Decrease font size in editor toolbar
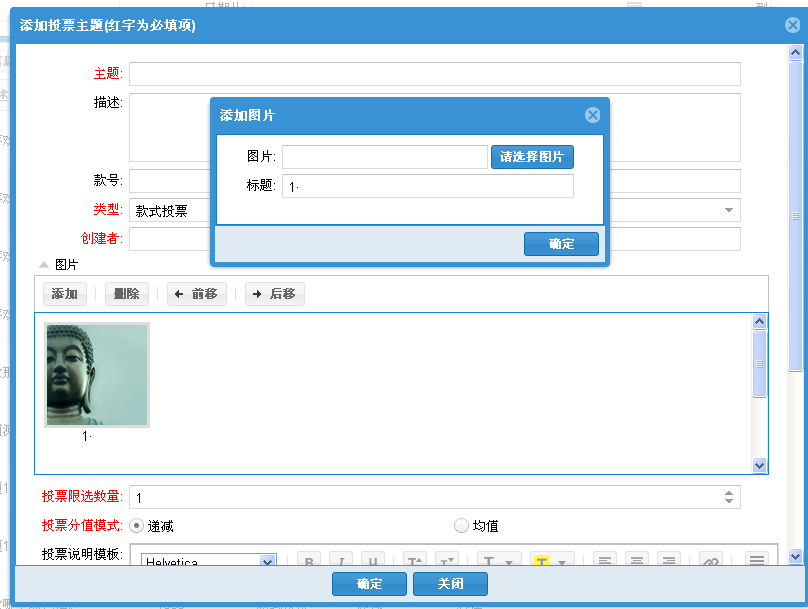The height and width of the screenshot is (609, 808). pos(447,560)
